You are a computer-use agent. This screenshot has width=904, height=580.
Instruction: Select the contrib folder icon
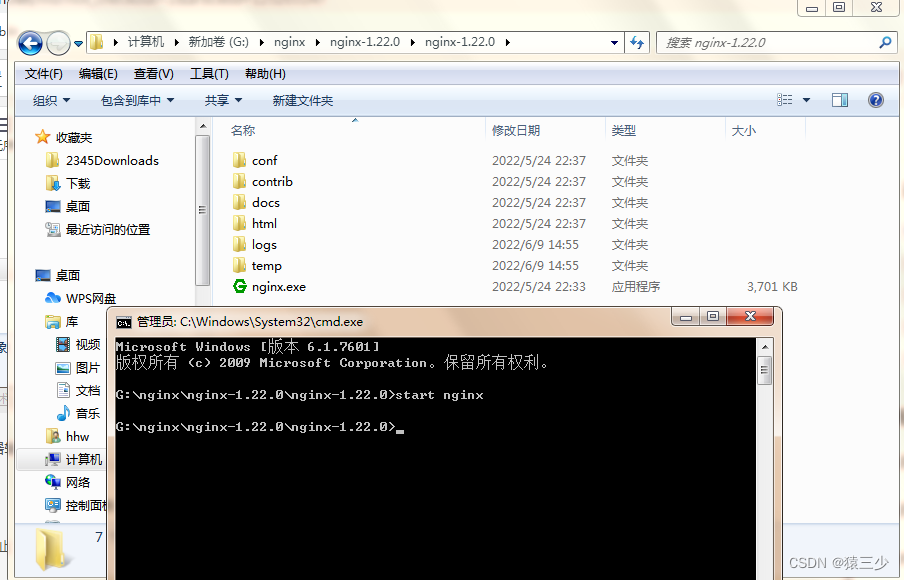(239, 182)
